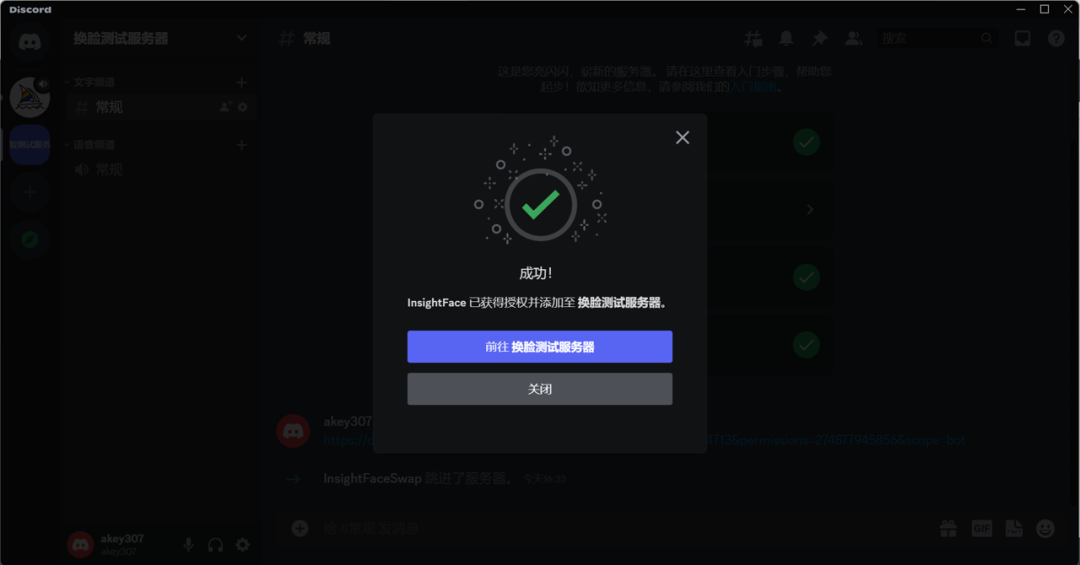Click the 前往 换脸测试服务器 button
The image size is (1080, 565).
click(x=539, y=347)
